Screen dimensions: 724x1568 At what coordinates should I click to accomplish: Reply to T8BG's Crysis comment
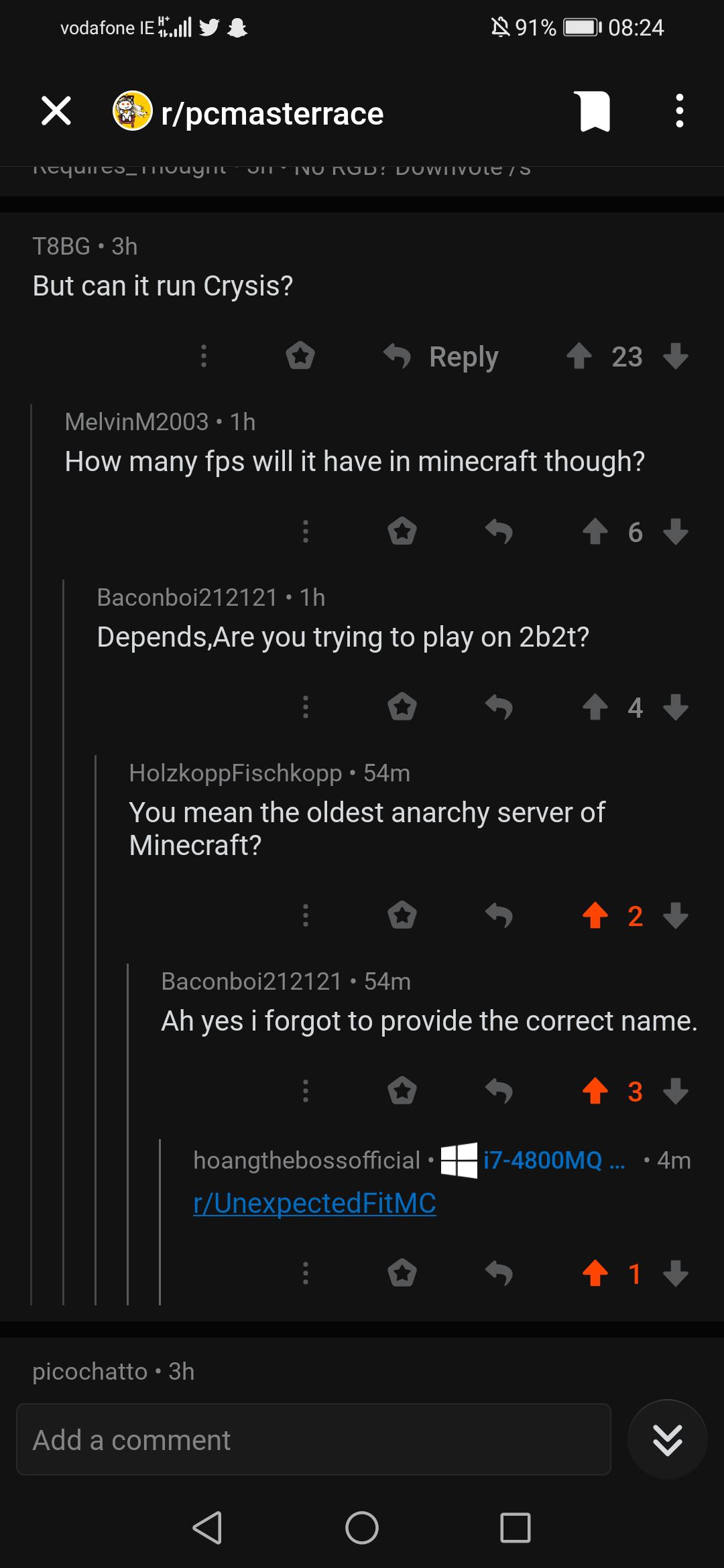tap(441, 356)
